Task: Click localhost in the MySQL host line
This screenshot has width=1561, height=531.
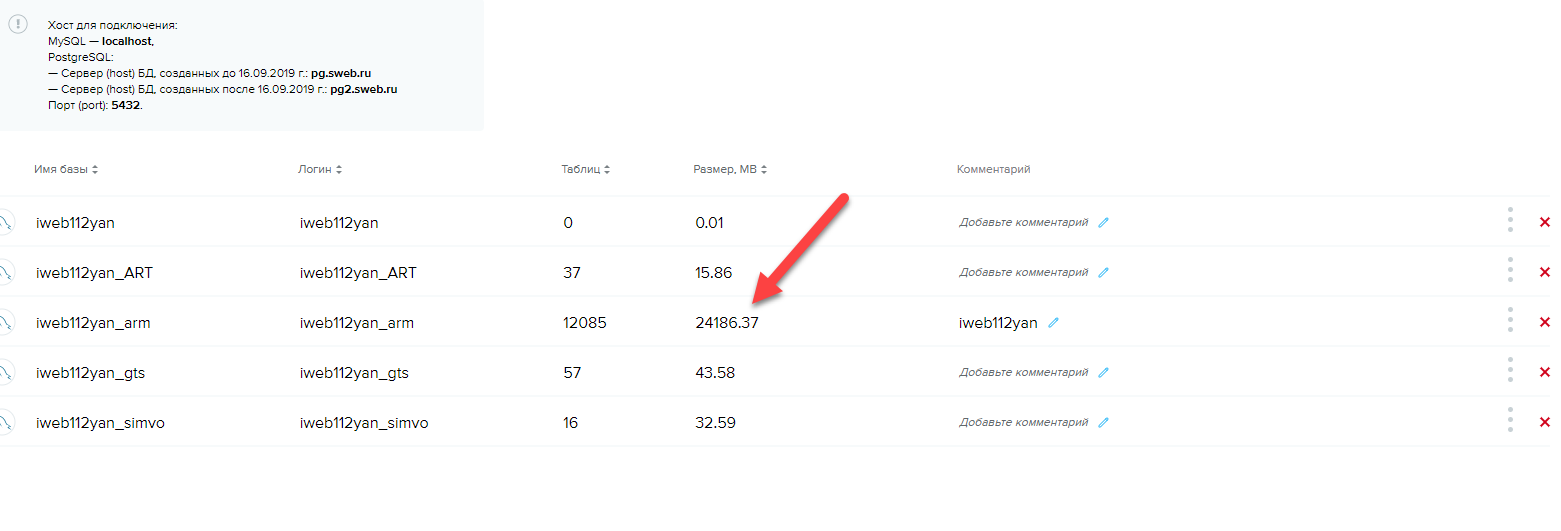Action: tap(127, 41)
